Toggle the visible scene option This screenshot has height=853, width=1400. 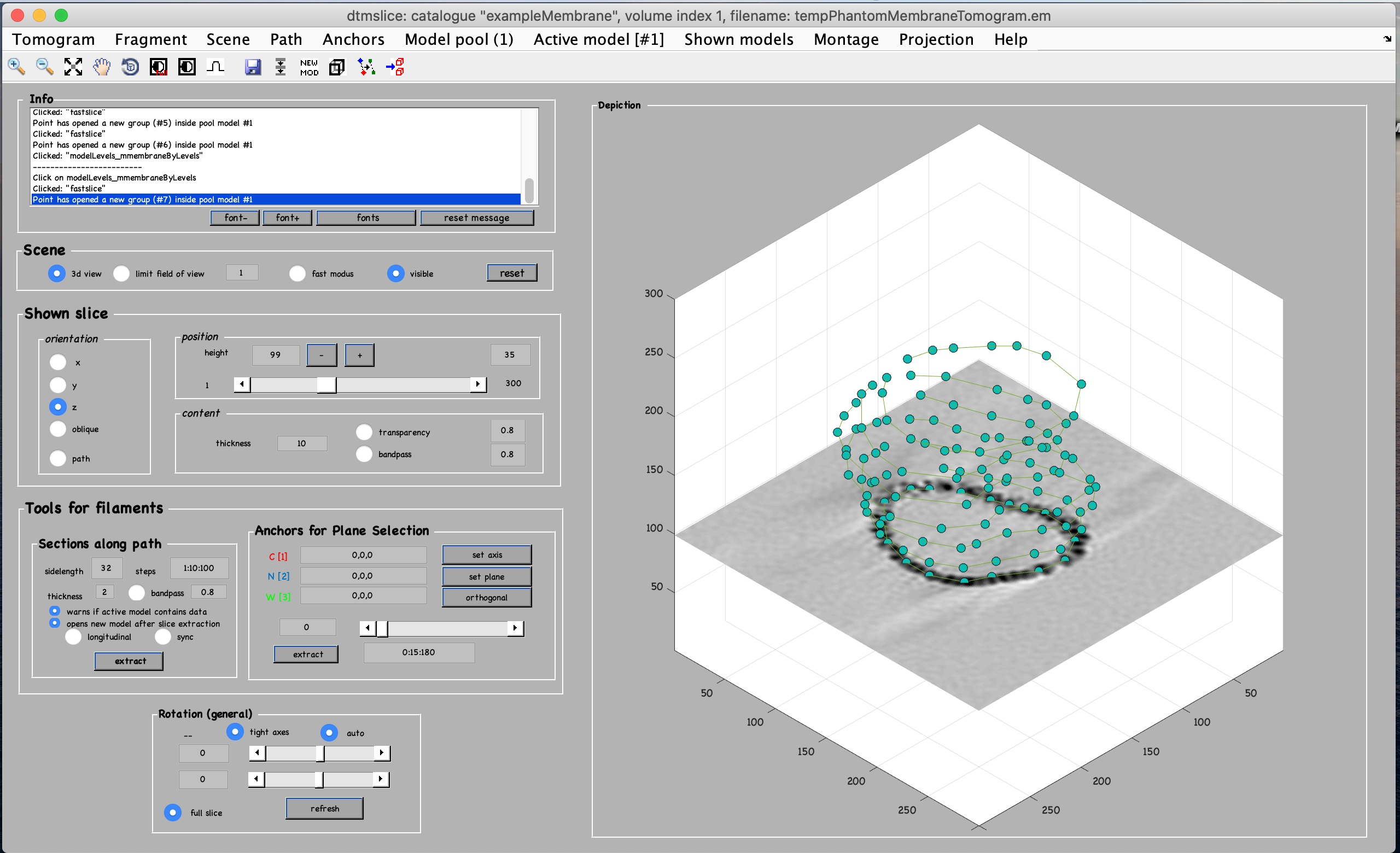(x=396, y=273)
